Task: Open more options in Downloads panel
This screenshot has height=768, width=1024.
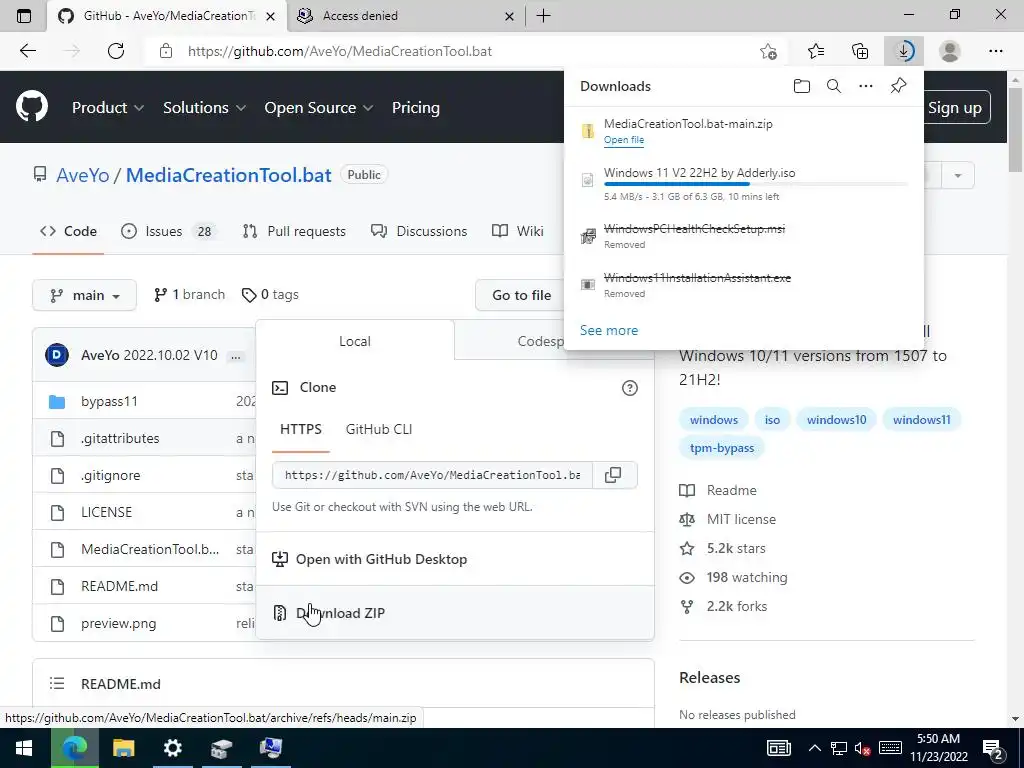Action: 866,86
